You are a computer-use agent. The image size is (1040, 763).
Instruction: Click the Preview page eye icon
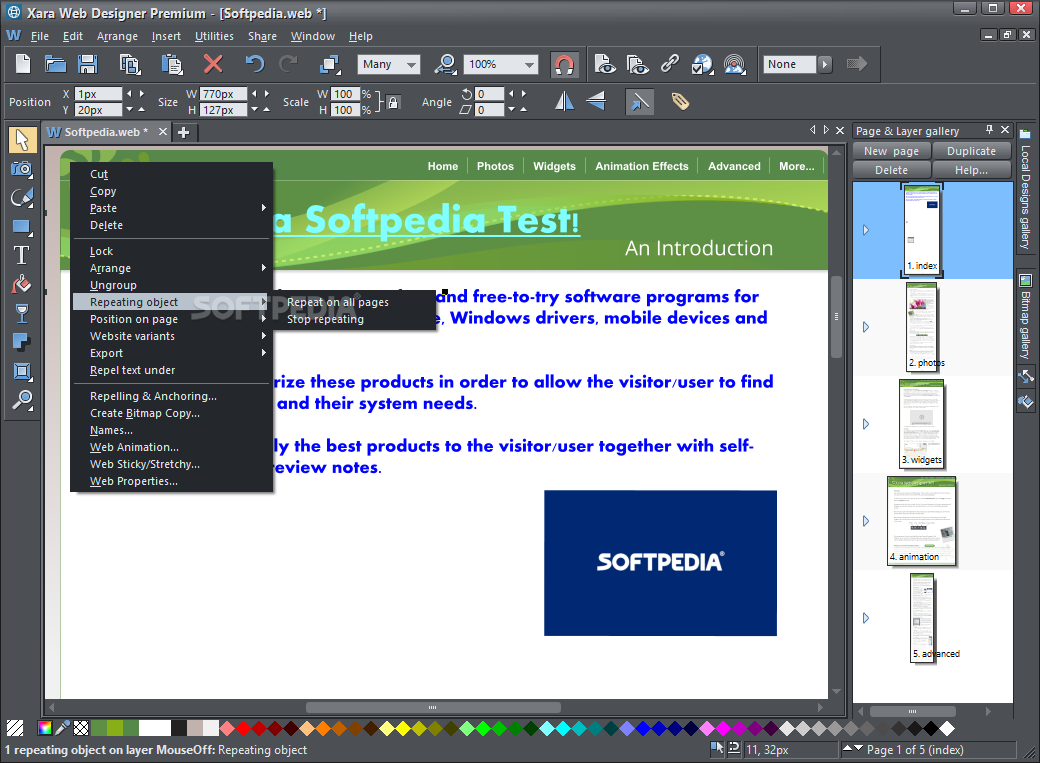coord(604,64)
